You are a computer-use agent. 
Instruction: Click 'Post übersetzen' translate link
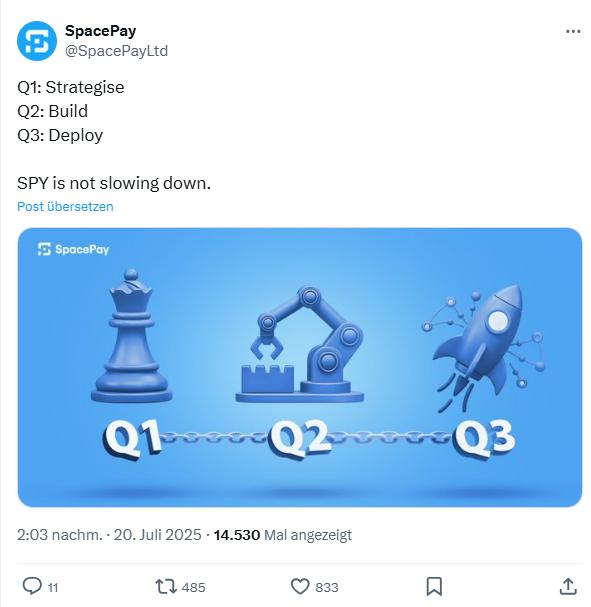(x=65, y=206)
